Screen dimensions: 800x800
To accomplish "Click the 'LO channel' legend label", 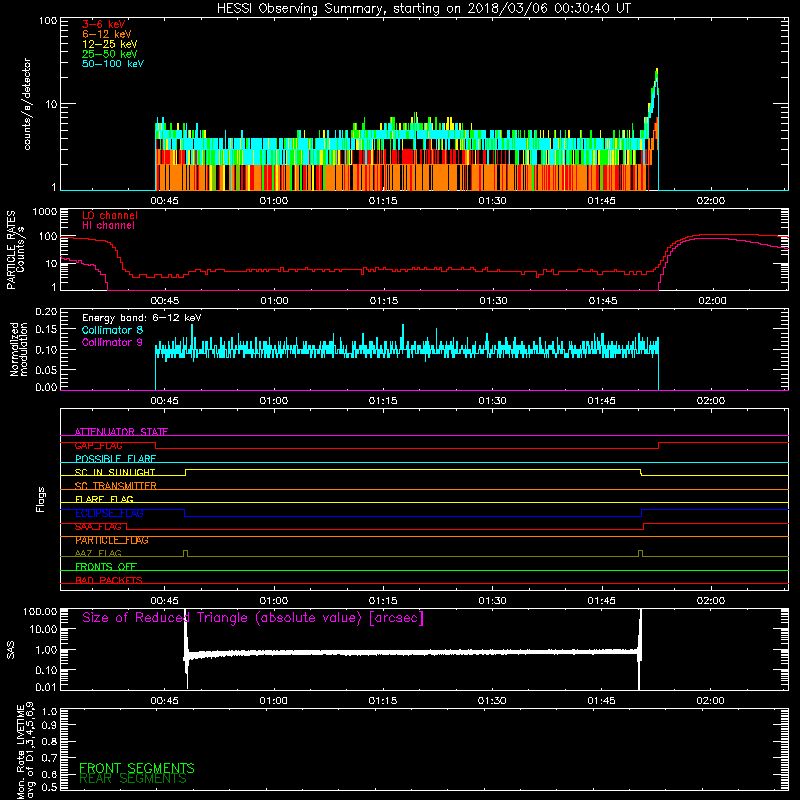I will click(110, 216).
